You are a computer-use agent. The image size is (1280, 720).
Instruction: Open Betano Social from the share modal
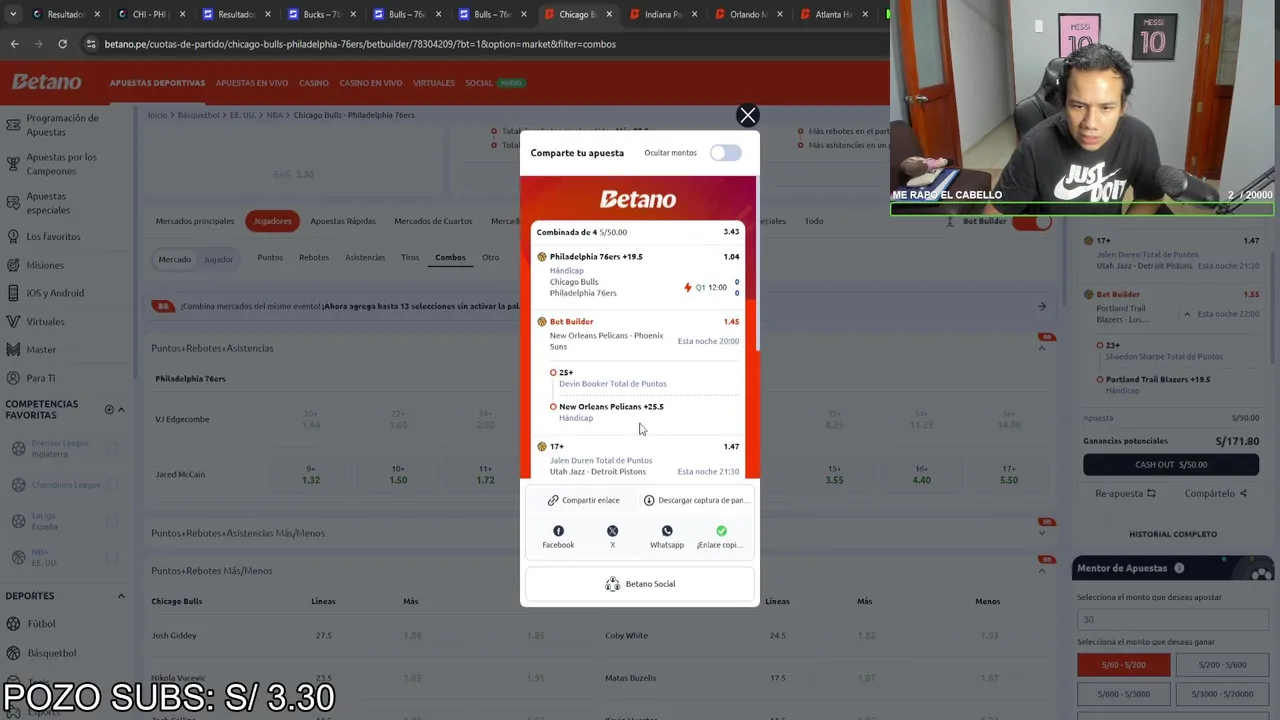[640, 584]
